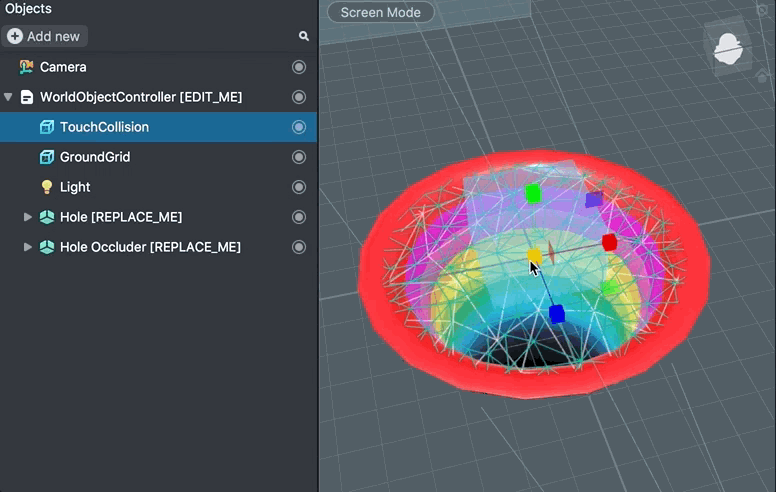Click the Screen Mode button
This screenshot has width=776, height=492.
[381, 13]
